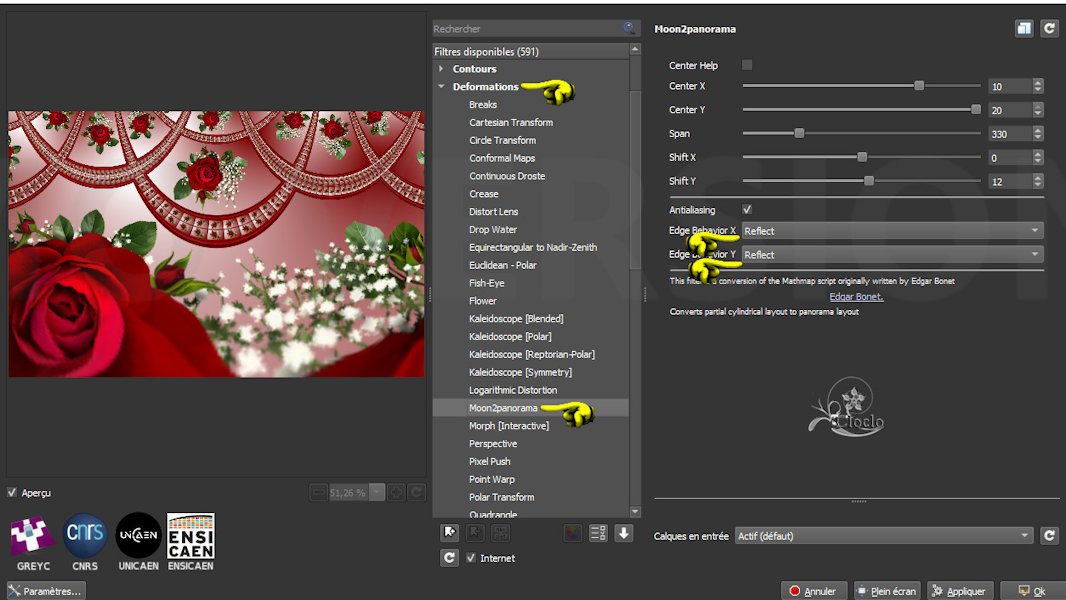The height and width of the screenshot is (600, 1066).
Task: Uncheck the Aperçu preview checkbox
Action: pos(12,493)
